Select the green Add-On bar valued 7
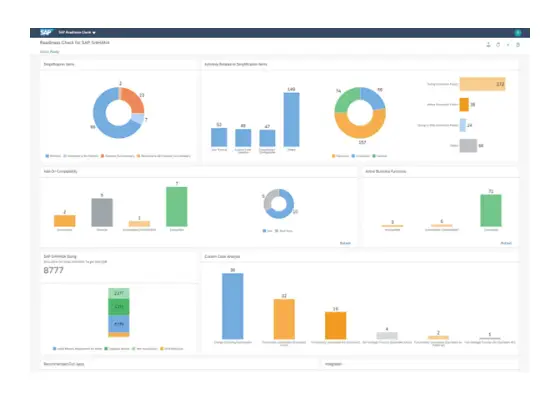The image size is (560, 400). [x=177, y=207]
